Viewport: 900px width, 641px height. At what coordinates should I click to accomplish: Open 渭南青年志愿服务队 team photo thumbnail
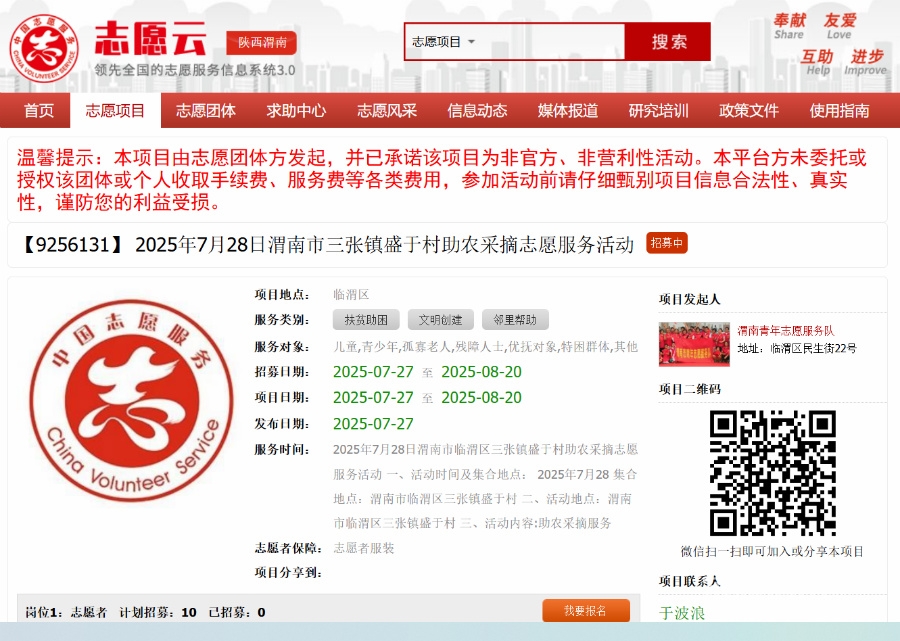tap(694, 343)
